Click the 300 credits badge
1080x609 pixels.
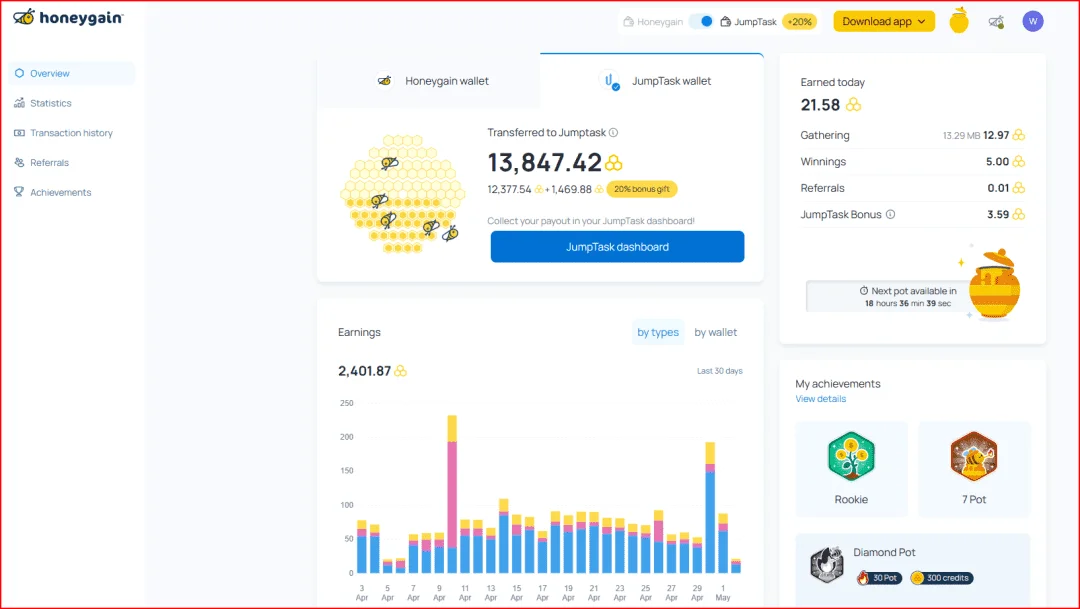[942, 578]
